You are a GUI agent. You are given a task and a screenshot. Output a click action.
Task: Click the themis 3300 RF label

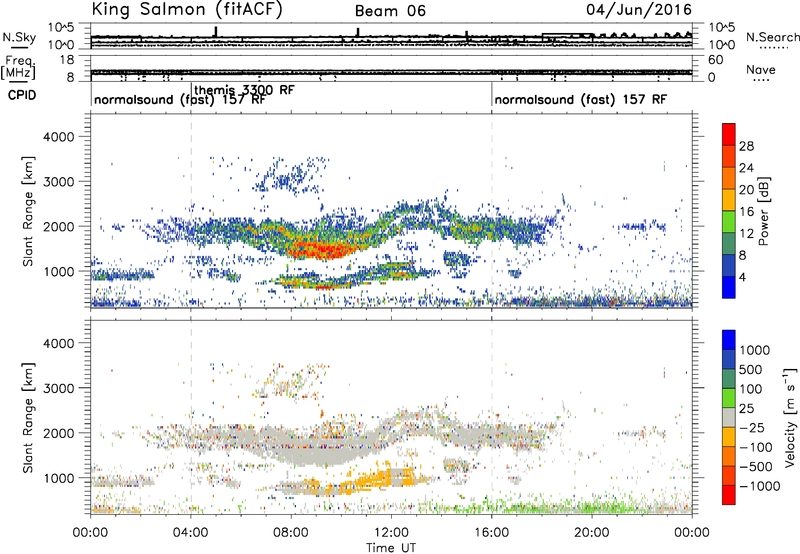coord(244,90)
